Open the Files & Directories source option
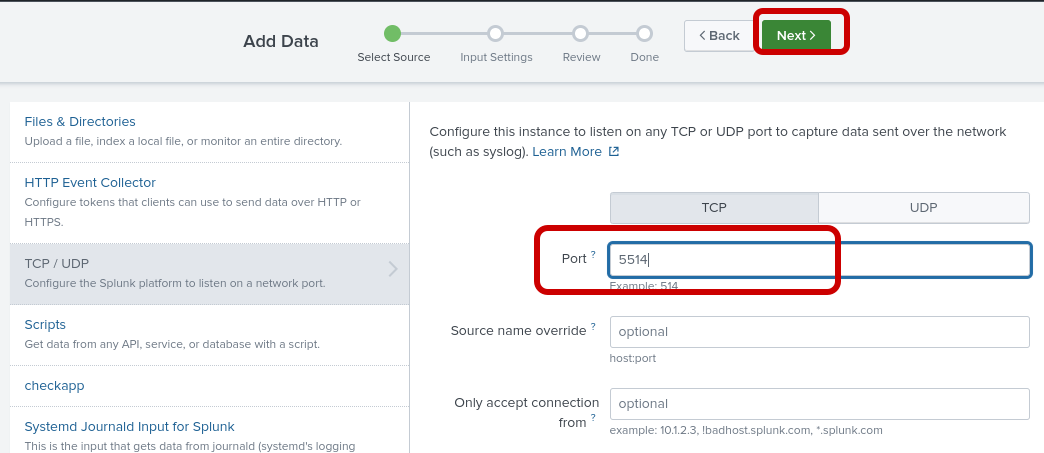1044x453 pixels. click(80, 122)
